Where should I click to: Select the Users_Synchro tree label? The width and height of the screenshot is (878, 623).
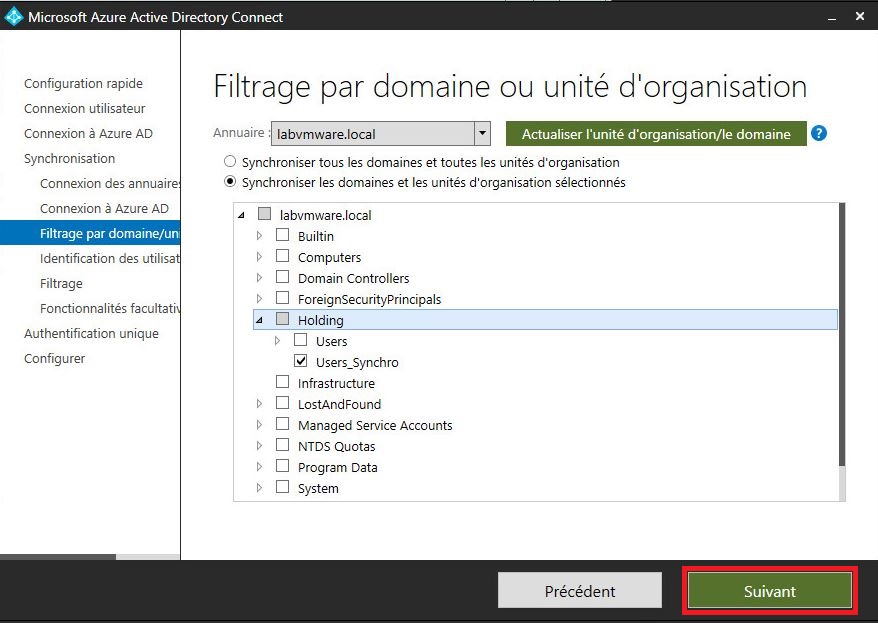pos(357,362)
